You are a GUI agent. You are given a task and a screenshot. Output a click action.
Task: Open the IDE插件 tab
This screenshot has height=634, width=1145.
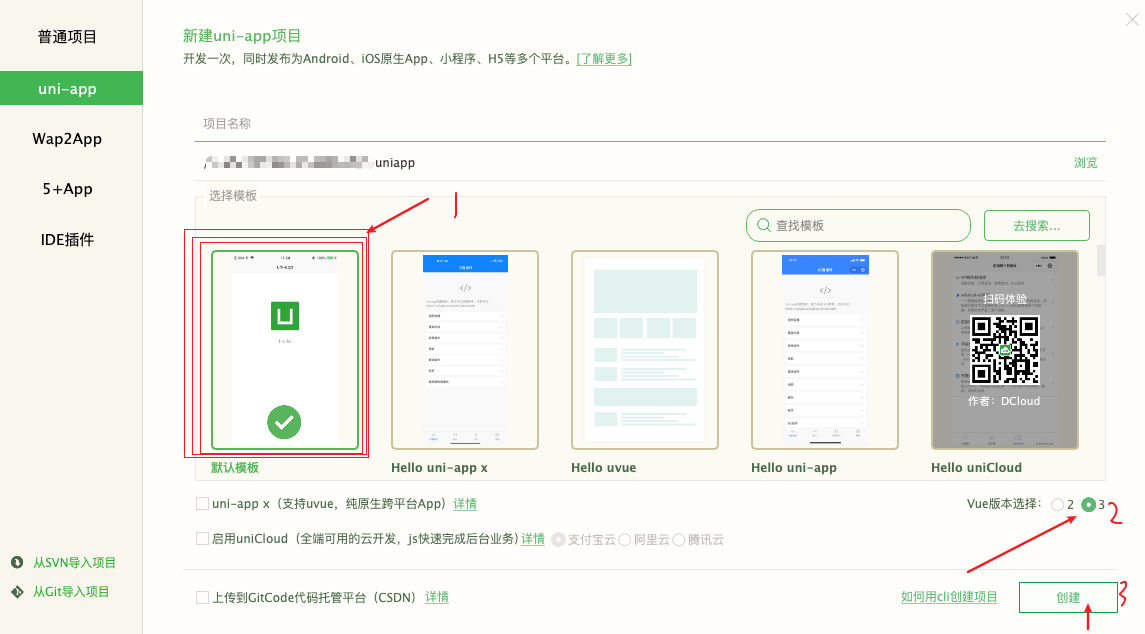pyautogui.click(x=67, y=240)
